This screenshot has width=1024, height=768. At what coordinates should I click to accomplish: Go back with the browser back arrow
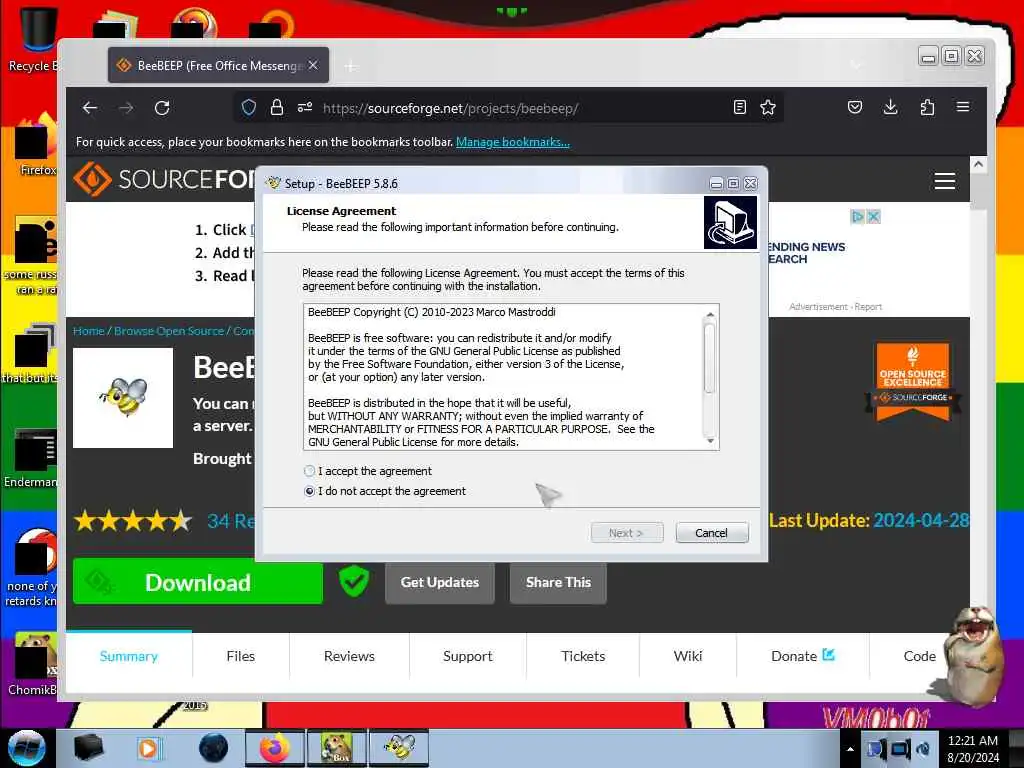[90, 108]
